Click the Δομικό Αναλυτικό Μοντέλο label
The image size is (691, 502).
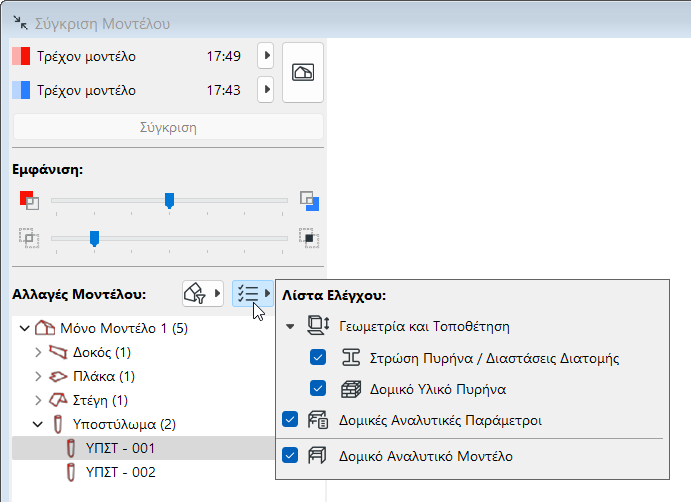pyautogui.click(x=426, y=456)
